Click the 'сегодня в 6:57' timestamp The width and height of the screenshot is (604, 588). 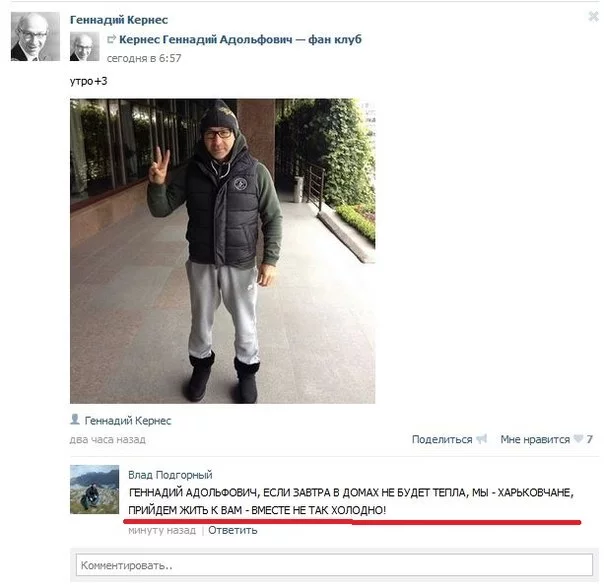click(x=144, y=58)
